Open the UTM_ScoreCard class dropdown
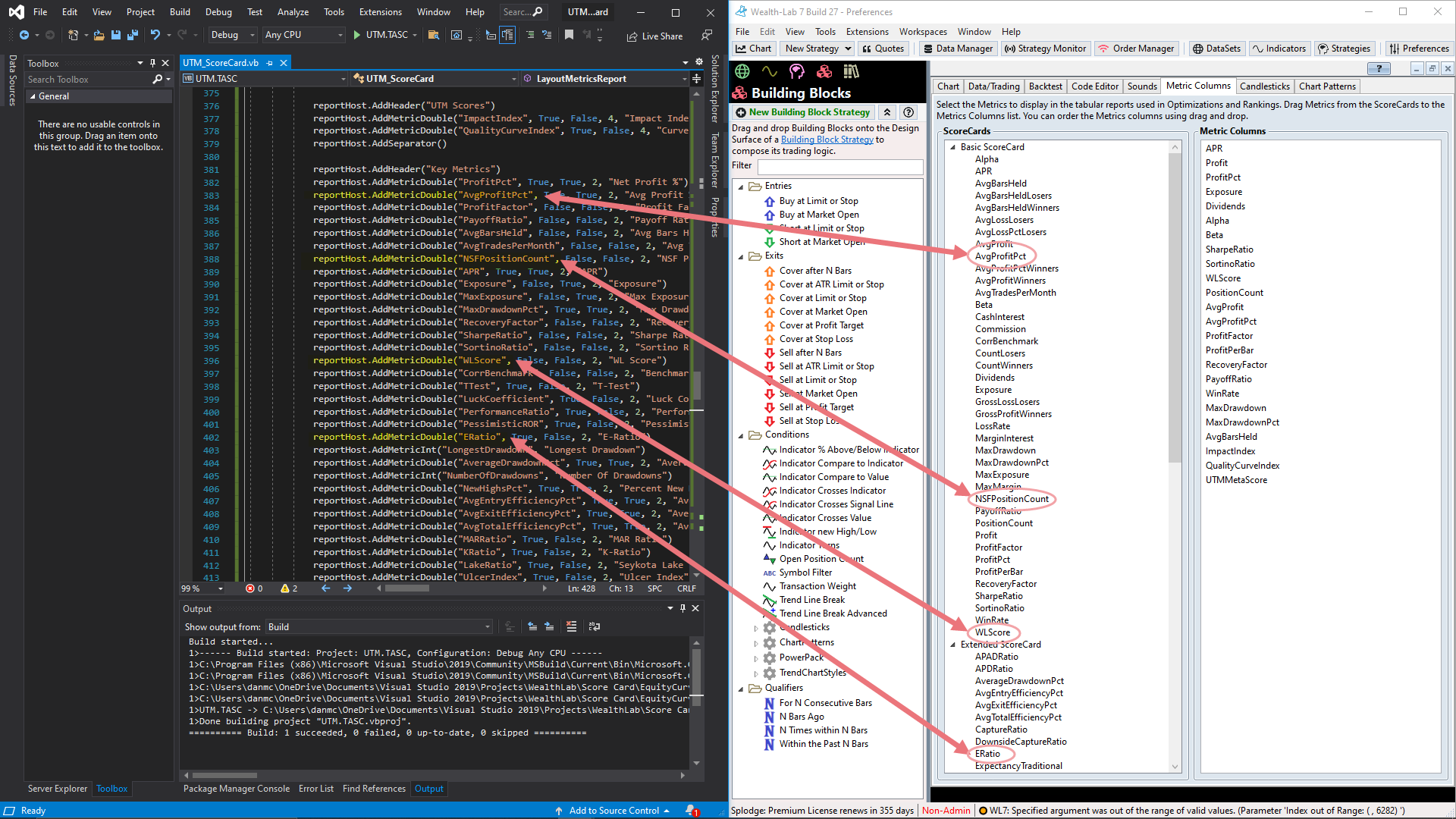The height and width of the screenshot is (819, 1456). click(x=436, y=78)
